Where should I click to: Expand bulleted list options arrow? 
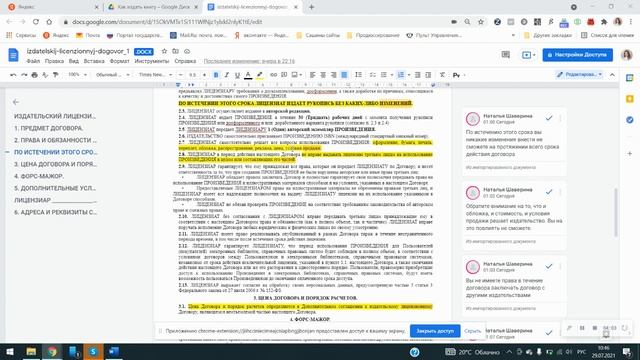click(392, 75)
